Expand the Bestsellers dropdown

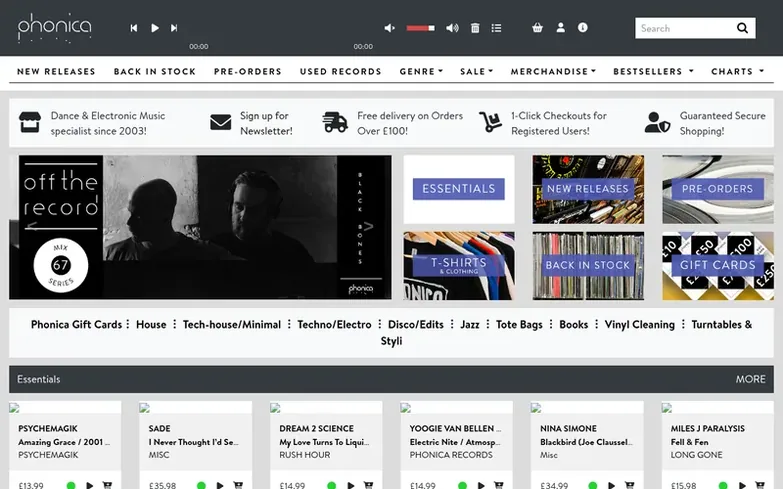click(x=654, y=71)
